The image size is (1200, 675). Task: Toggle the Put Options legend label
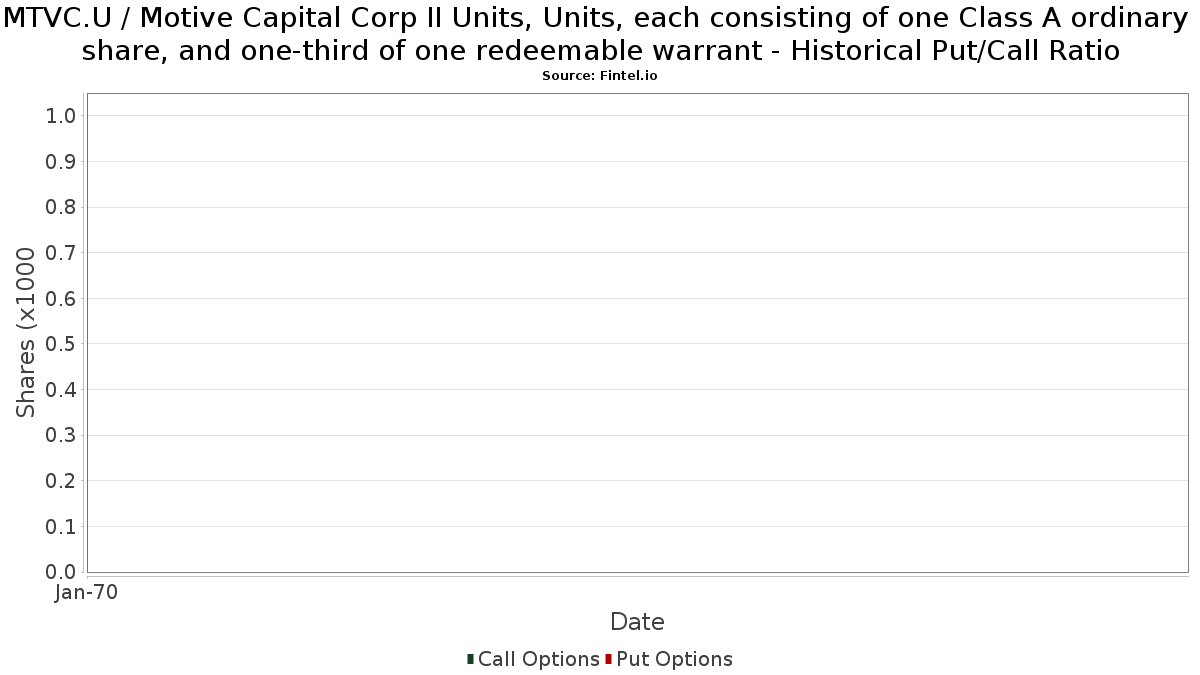675,659
